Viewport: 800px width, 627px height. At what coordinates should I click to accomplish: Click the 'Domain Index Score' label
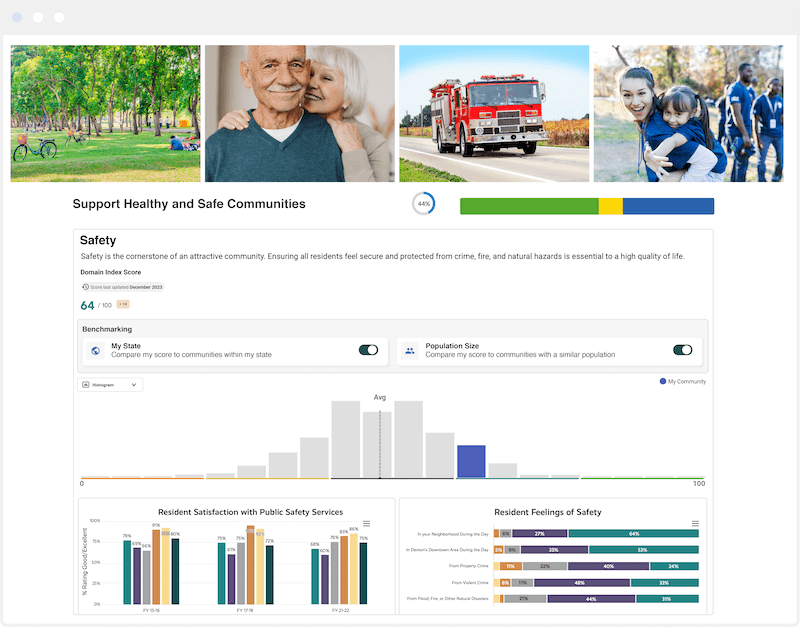[111, 272]
